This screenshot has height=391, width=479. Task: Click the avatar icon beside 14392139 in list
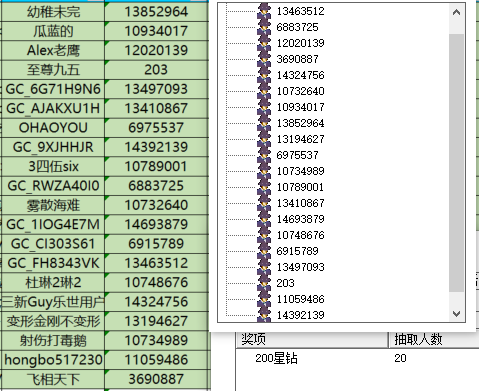point(264,314)
